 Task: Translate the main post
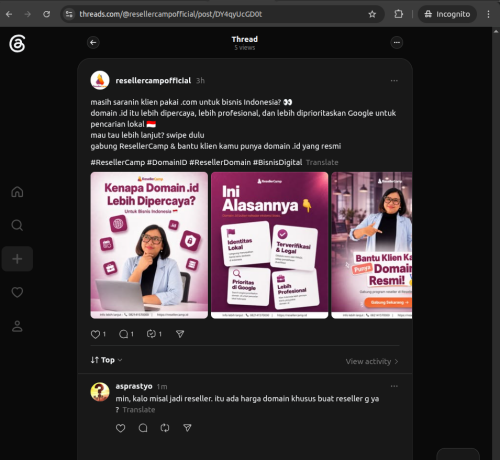[x=322, y=162]
